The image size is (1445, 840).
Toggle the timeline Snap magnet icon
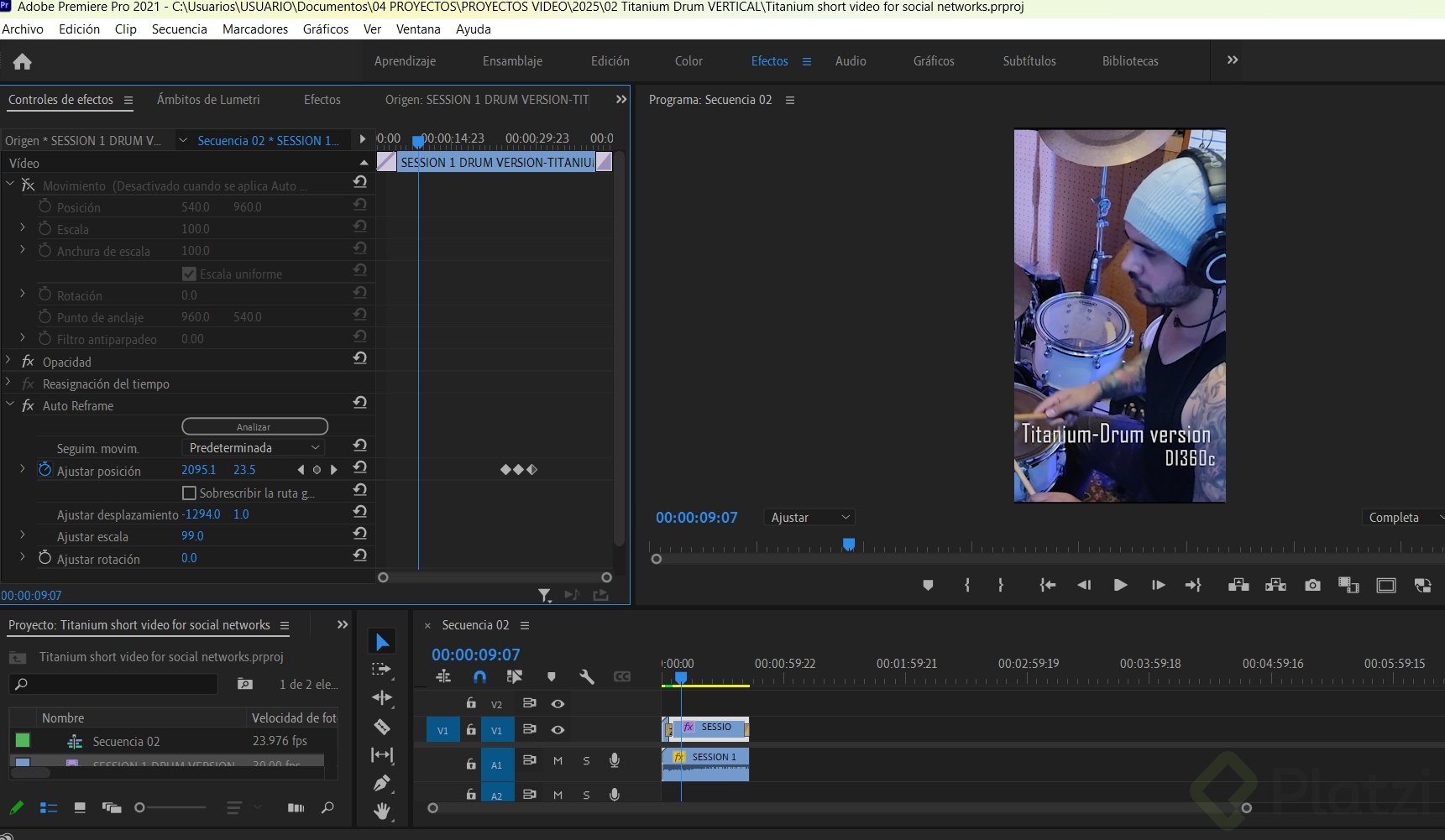tap(479, 676)
